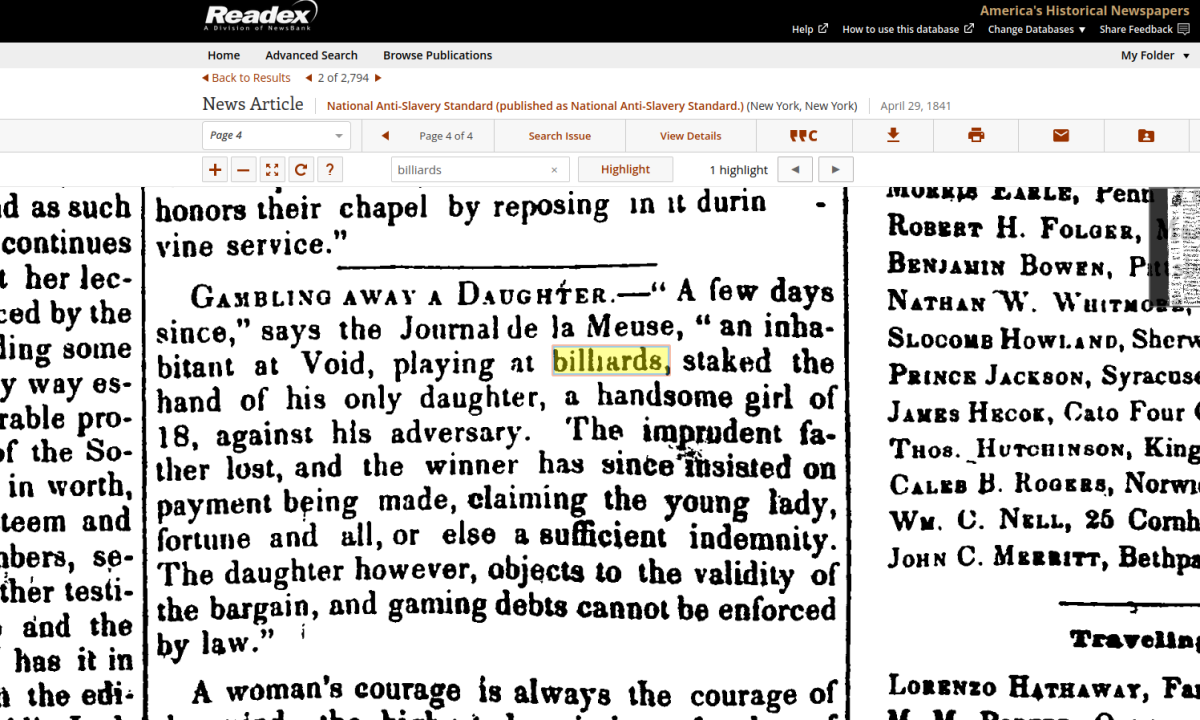Download the article page
This screenshot has height=720, width=1200.
click(893, 136)
